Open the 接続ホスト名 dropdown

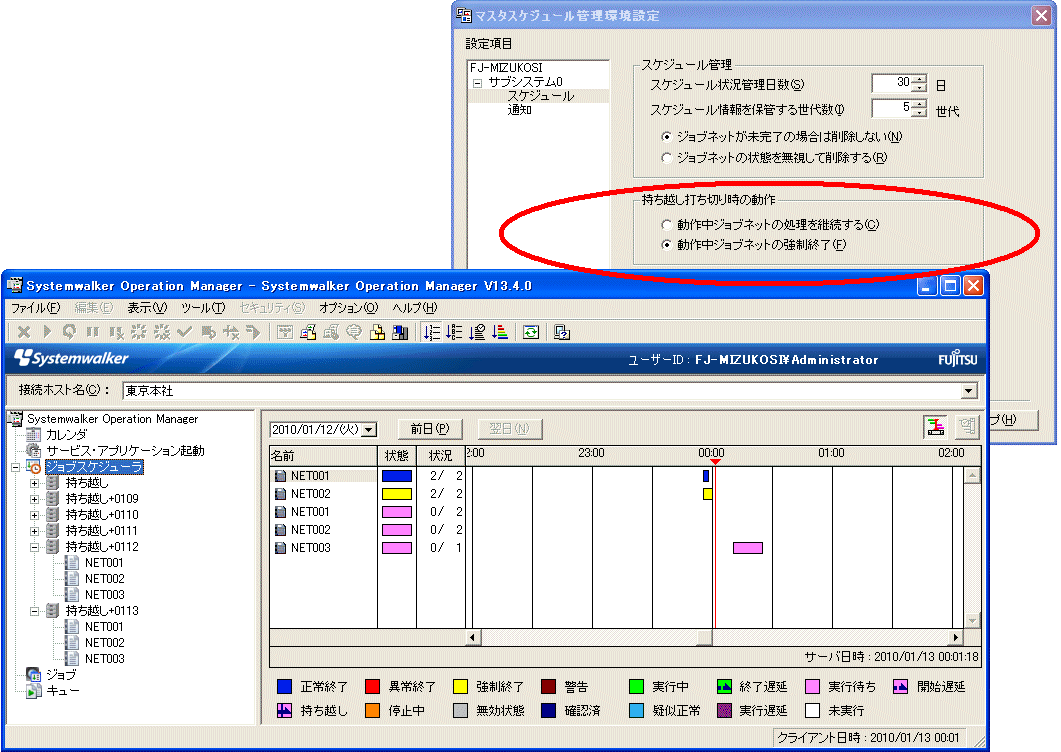coord(969,391)
